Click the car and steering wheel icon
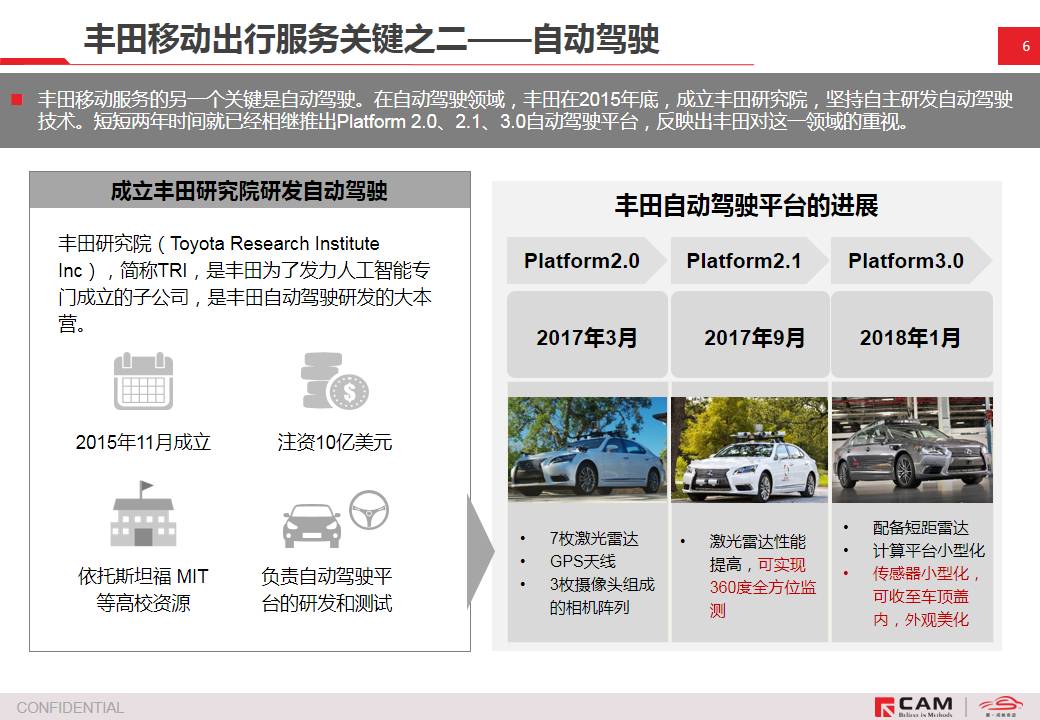 pos(336,519)
